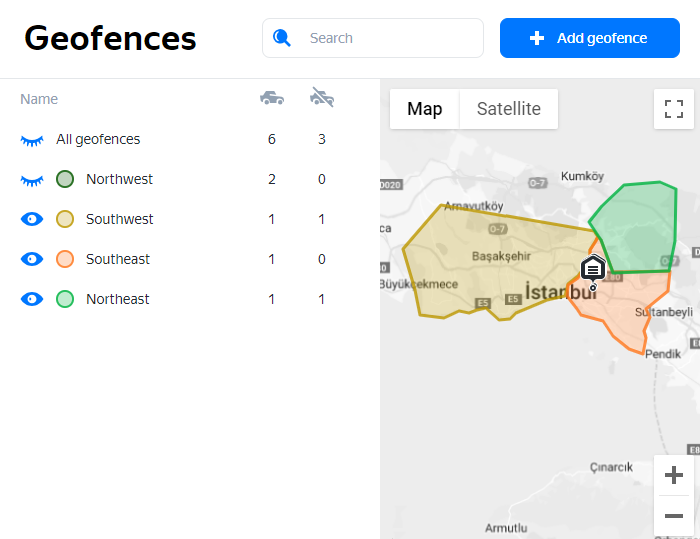Toggle visibility of Northeast geofence
Screen dimensions: 700x539
pyautogui.click(x=32, y=299)
